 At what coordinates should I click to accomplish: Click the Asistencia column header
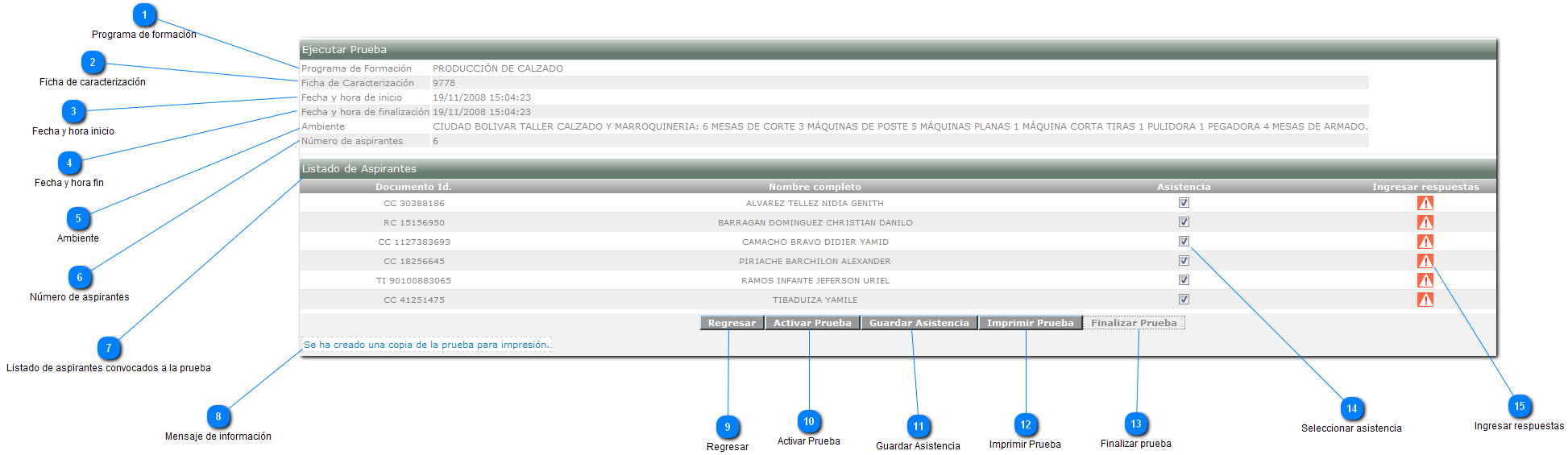coord(1184,187)
